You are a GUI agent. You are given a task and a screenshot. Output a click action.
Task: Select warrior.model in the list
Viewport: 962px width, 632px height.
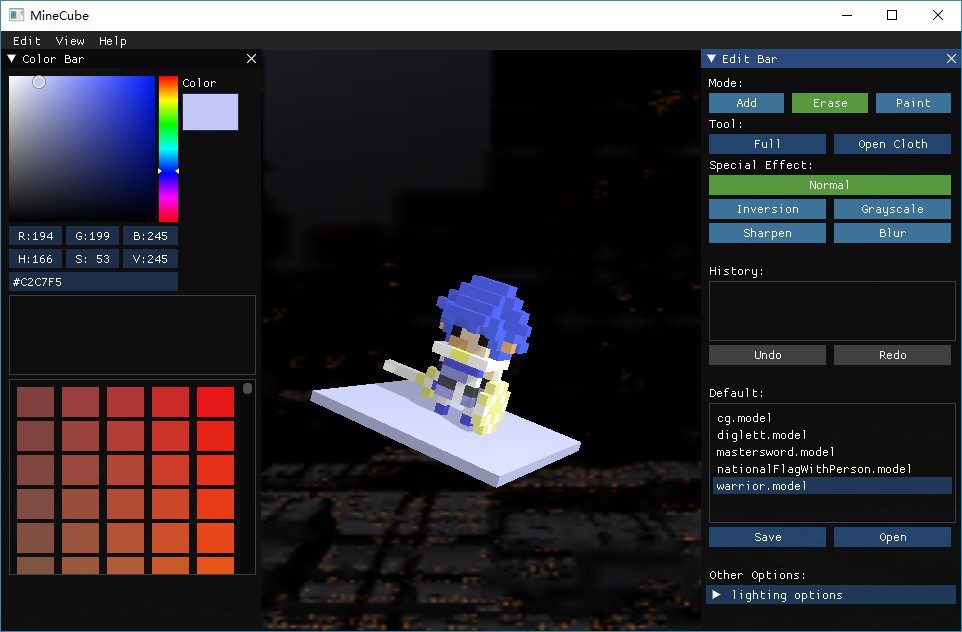(x=832, y=486)
